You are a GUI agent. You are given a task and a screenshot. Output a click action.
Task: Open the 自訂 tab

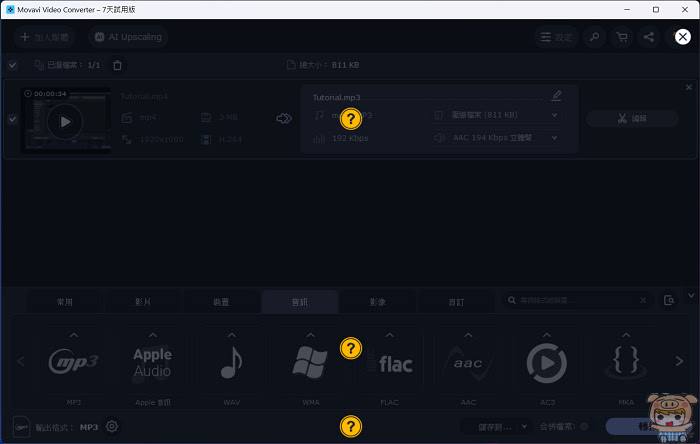[x=456, y=302]
